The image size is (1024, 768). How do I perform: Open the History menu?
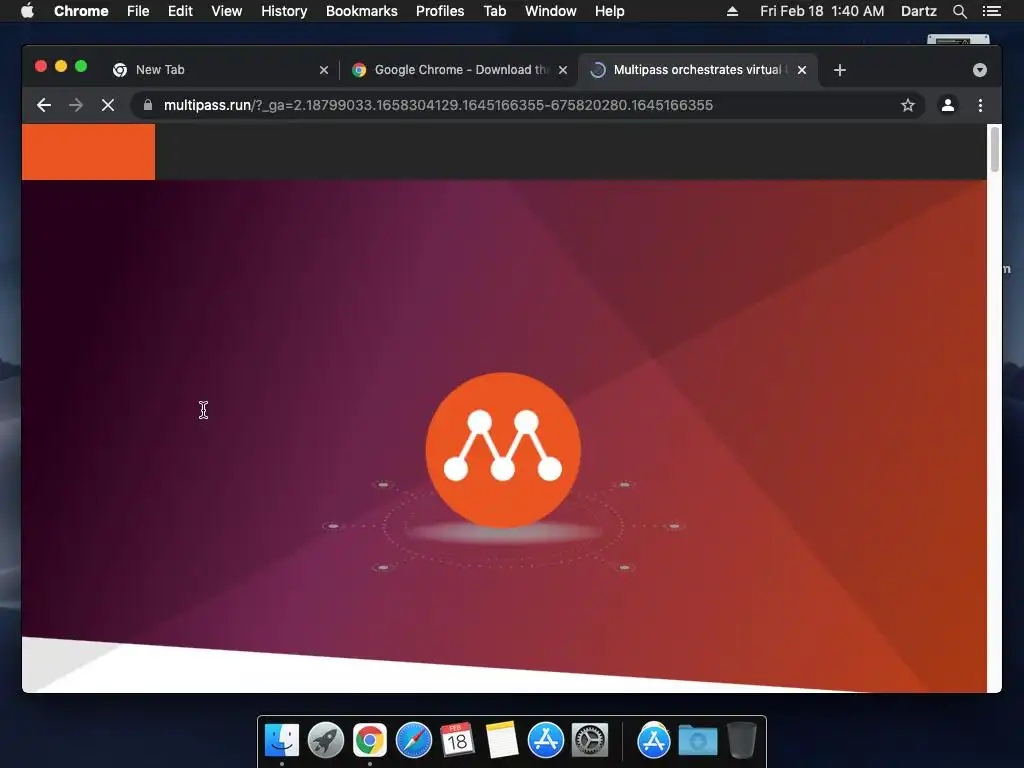click(x=284, y=11)
